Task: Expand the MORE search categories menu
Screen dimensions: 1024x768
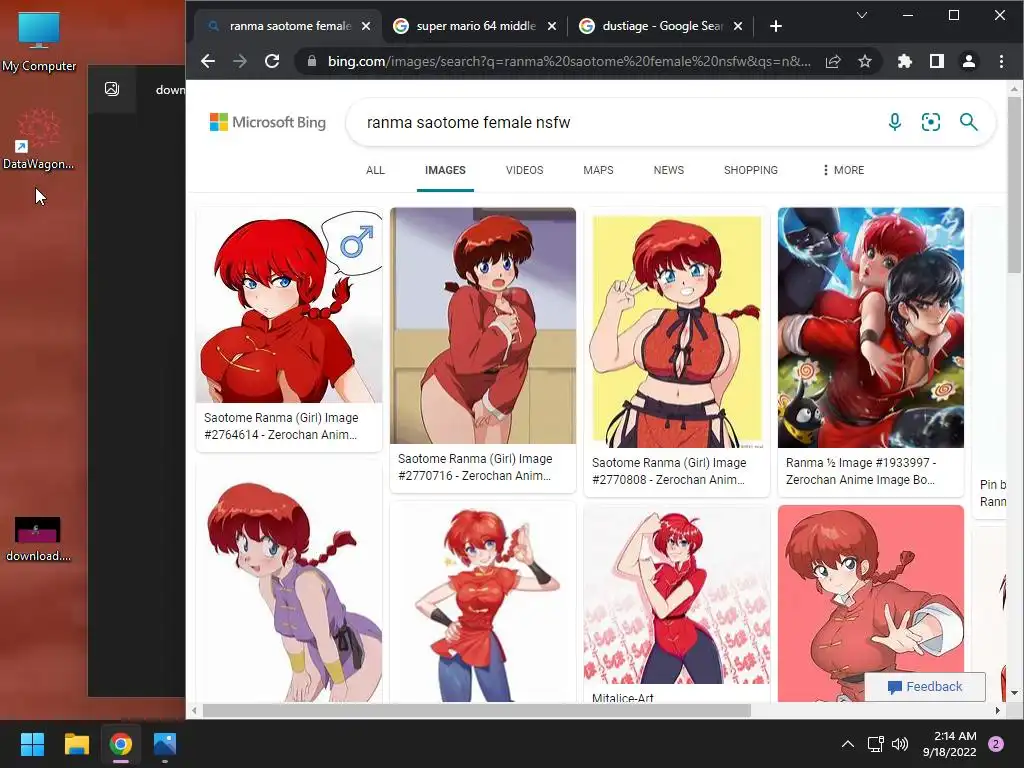Action: [x=843, y=170]
